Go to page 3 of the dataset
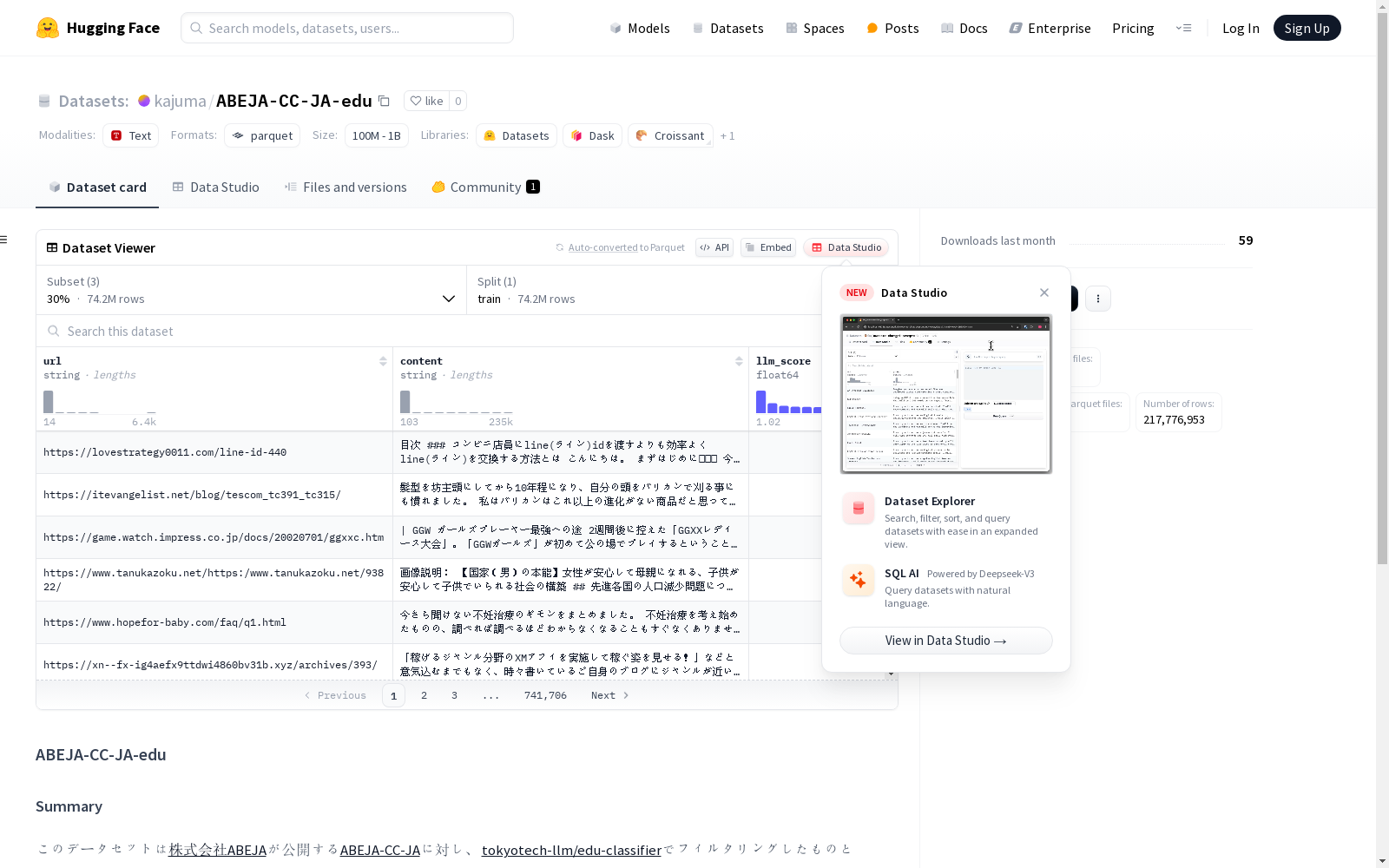1389x868 pixels. [x=454, y=695]
